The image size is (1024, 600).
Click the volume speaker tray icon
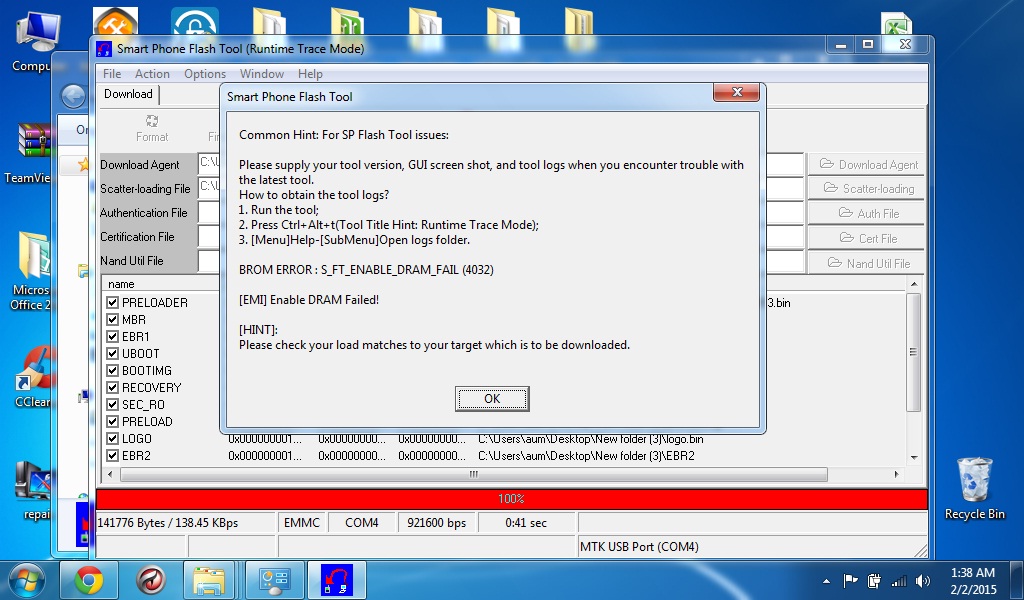pyautogui.click(x=923, y=580)
